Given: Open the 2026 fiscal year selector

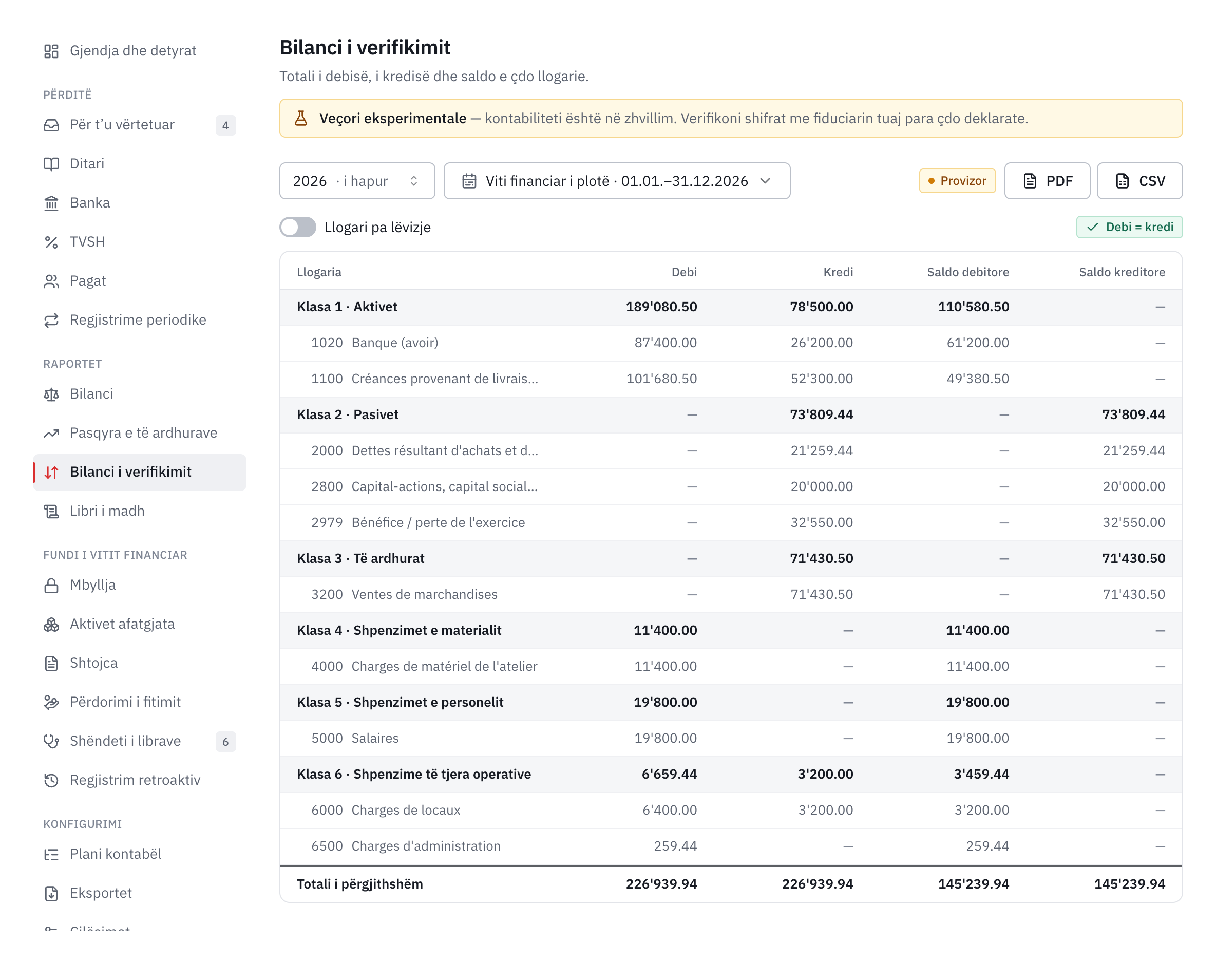Looking at the screenshot, I should pyautogui.click(x=357, y=181).
